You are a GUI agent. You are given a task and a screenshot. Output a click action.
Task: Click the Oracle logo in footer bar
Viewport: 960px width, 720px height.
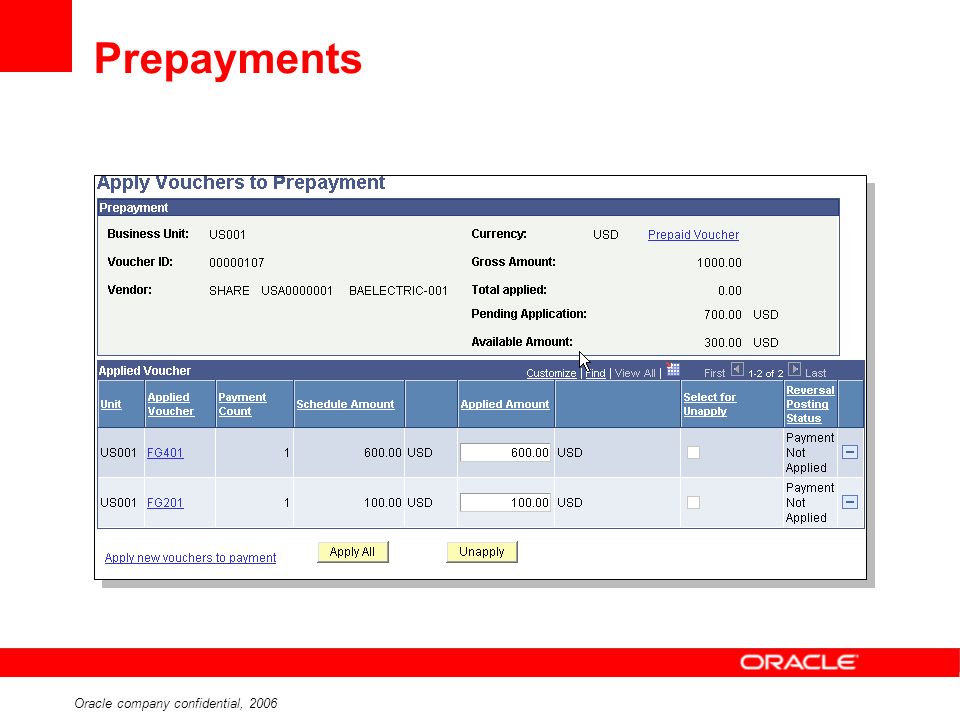[798, 662]
